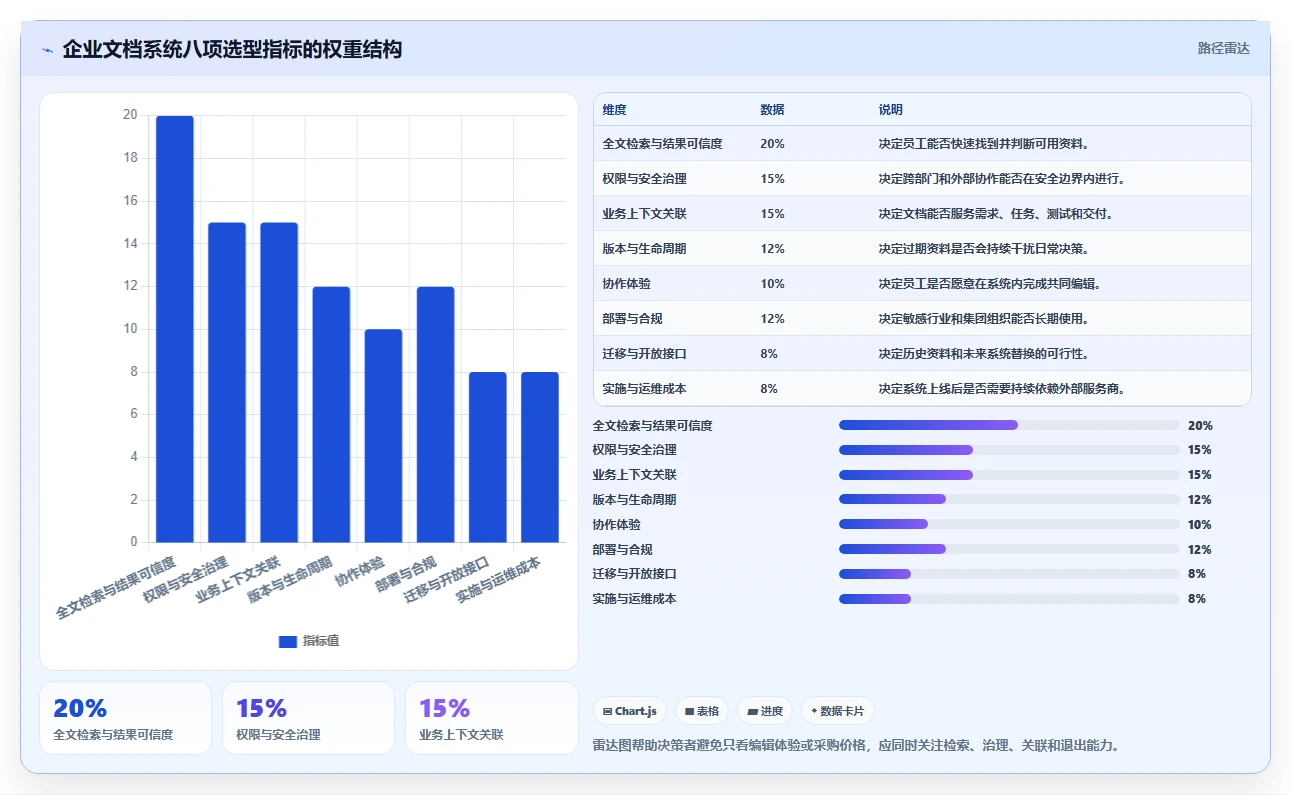Click the 指标值 legend text below the chart
Screen dimensions: 1291x795
321,641
